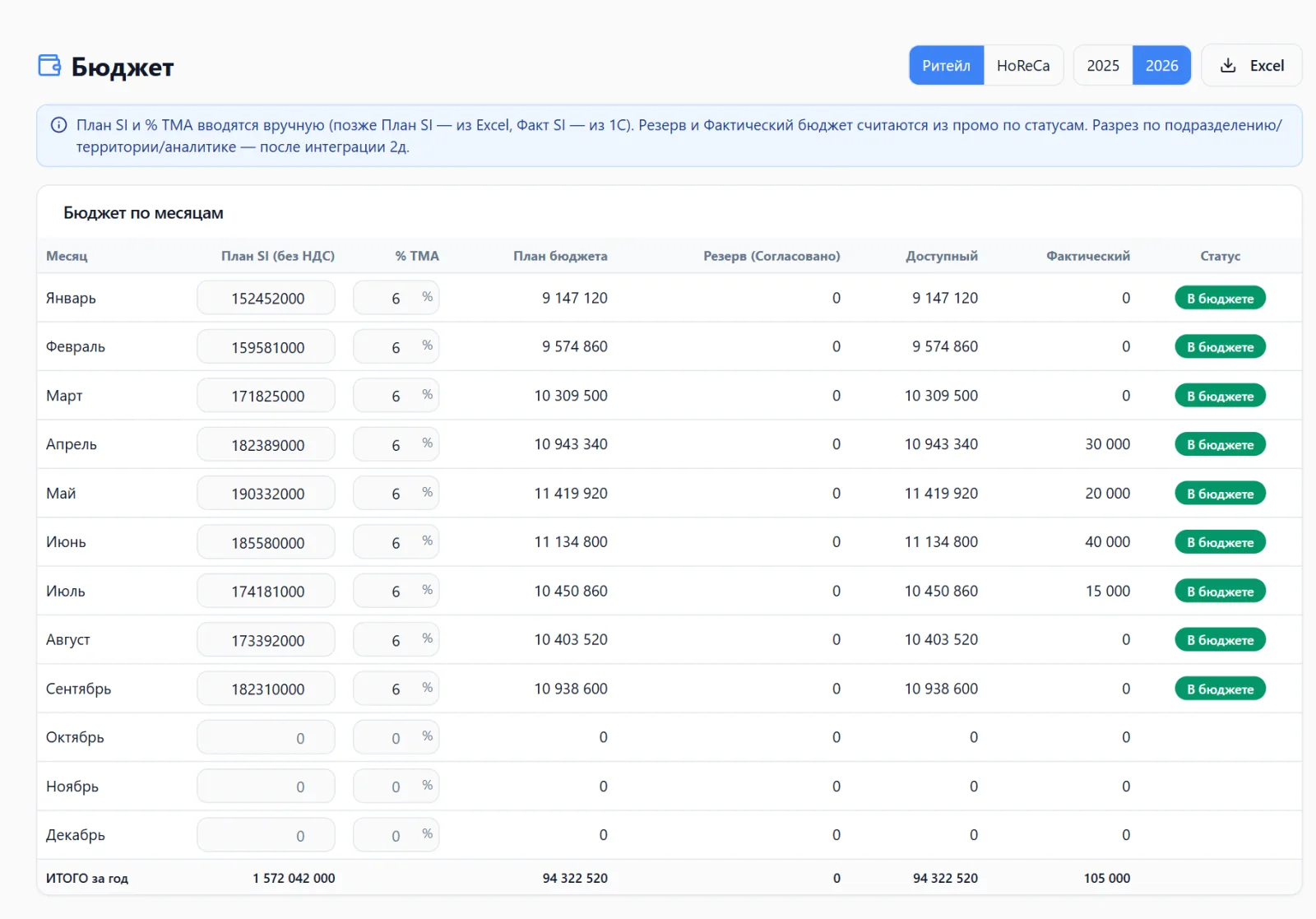Click the download icon on Excel button
Viewport: 1316px width, 919px height.
pyautogui.click(x=1228, y=66)
